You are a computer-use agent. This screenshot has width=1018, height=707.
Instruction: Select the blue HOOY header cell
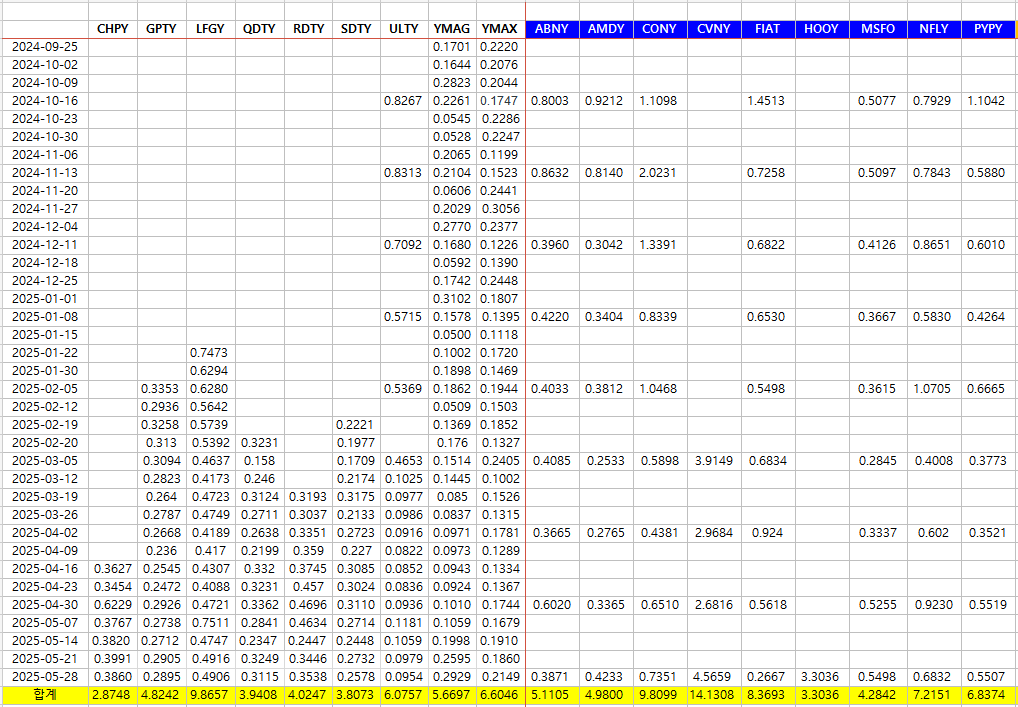tap(822, 29)
